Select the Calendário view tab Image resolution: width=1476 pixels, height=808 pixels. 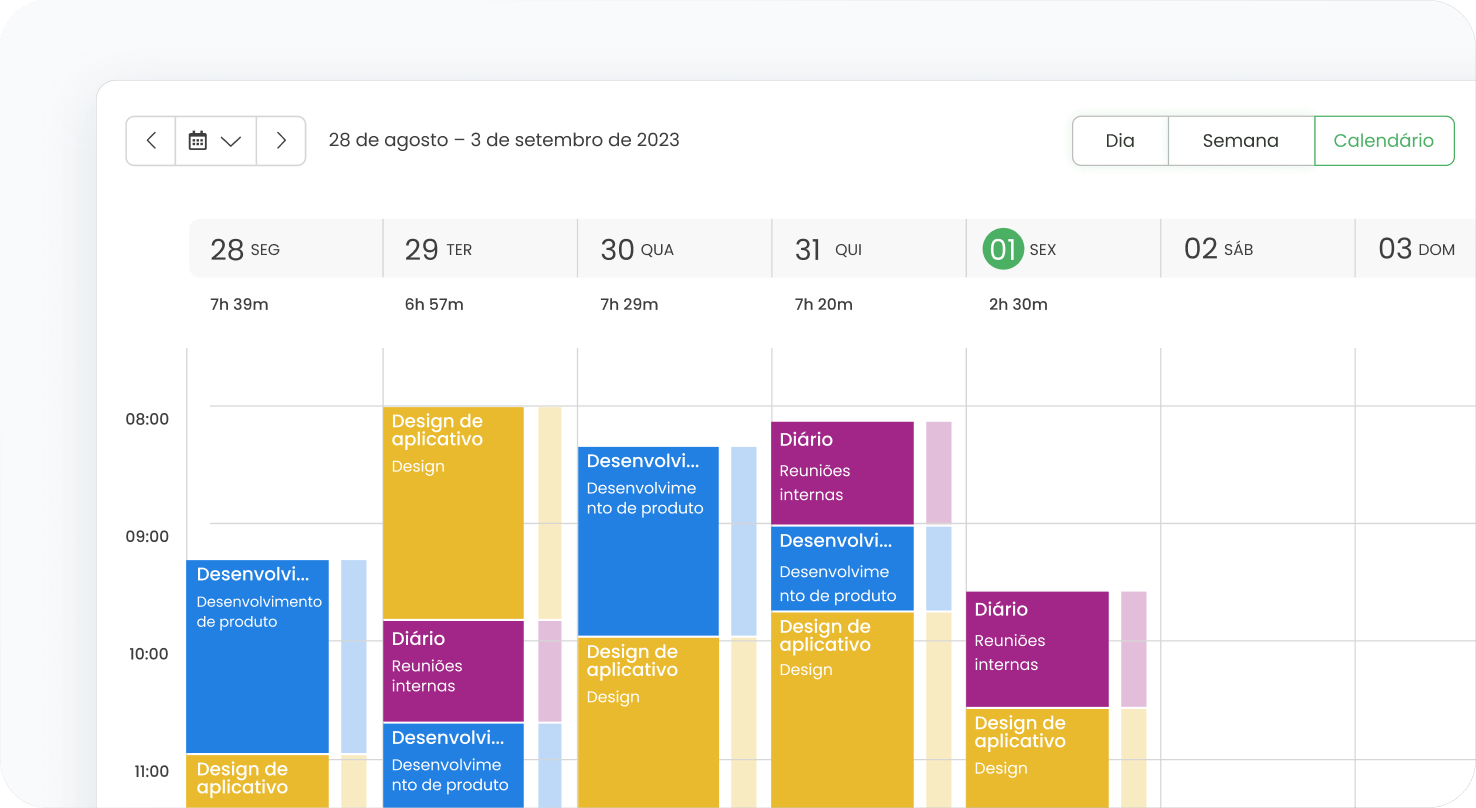[x=1383, y=141]
